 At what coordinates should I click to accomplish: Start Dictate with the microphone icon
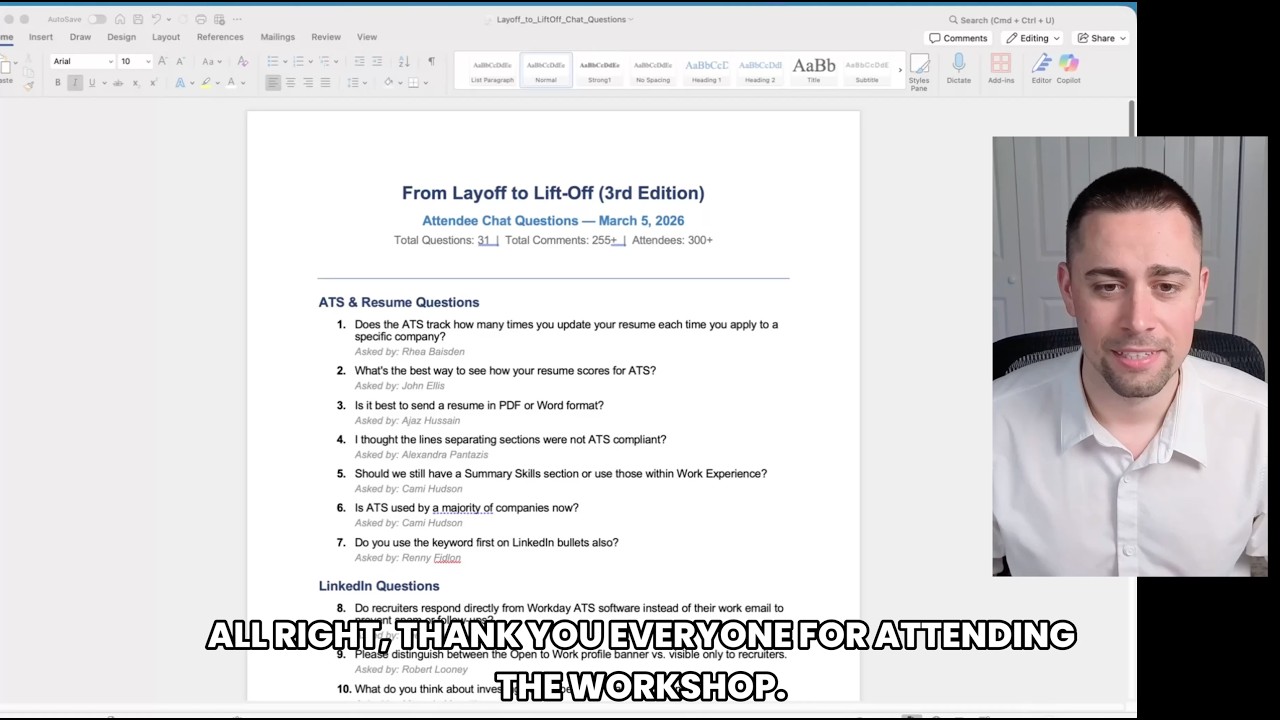[x=958, y=68]
